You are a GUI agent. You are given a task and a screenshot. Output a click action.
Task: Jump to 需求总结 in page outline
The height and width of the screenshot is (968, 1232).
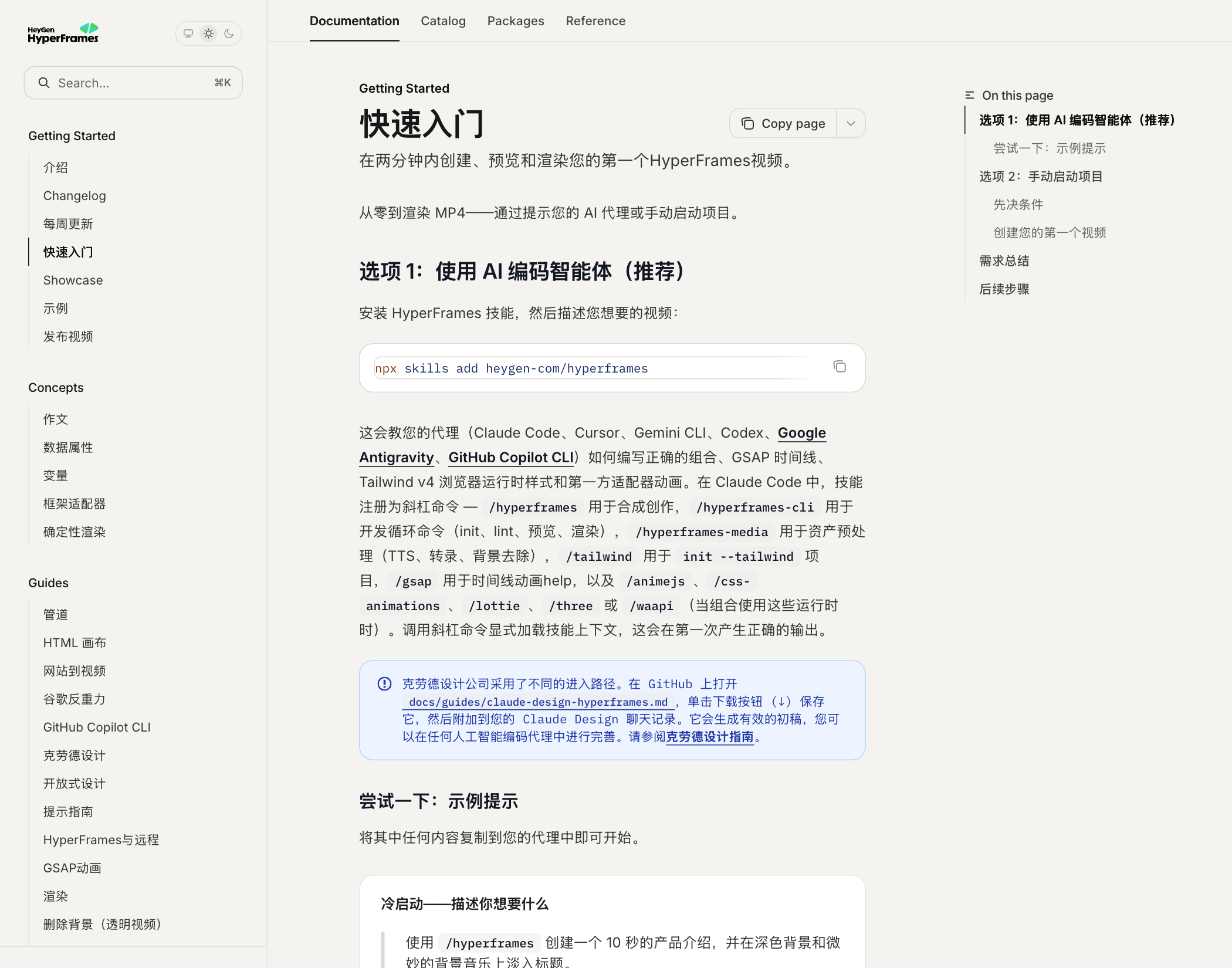tap(1004, 261)
